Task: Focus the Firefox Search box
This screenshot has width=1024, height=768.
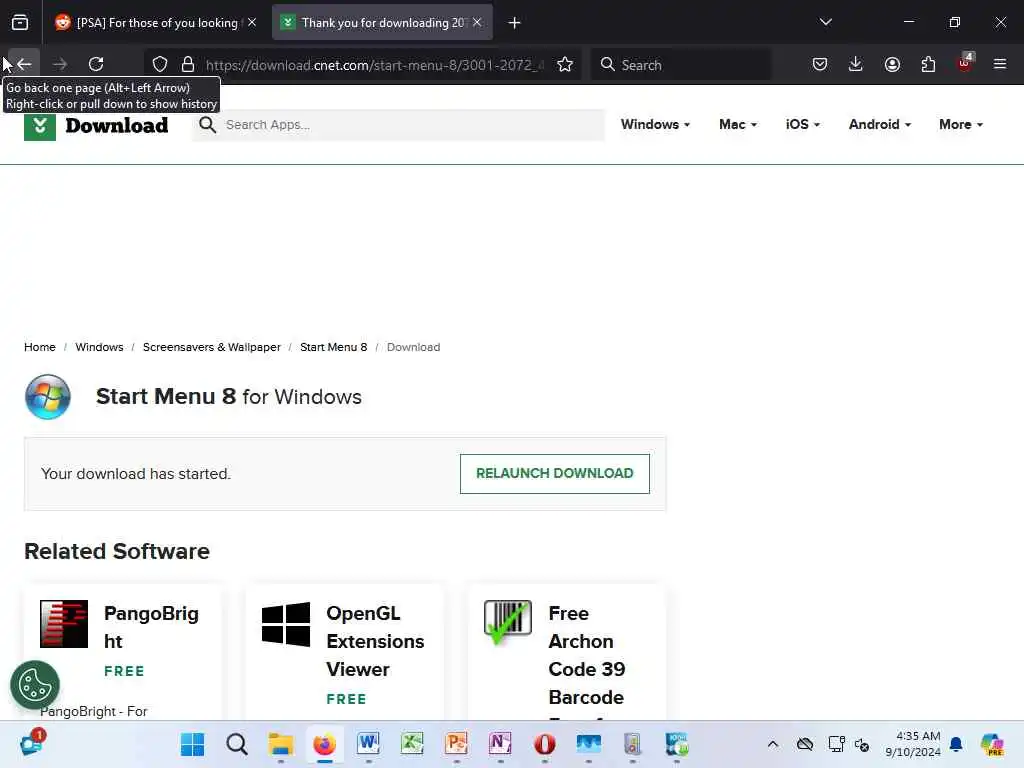Action: [x=681, y=65]
